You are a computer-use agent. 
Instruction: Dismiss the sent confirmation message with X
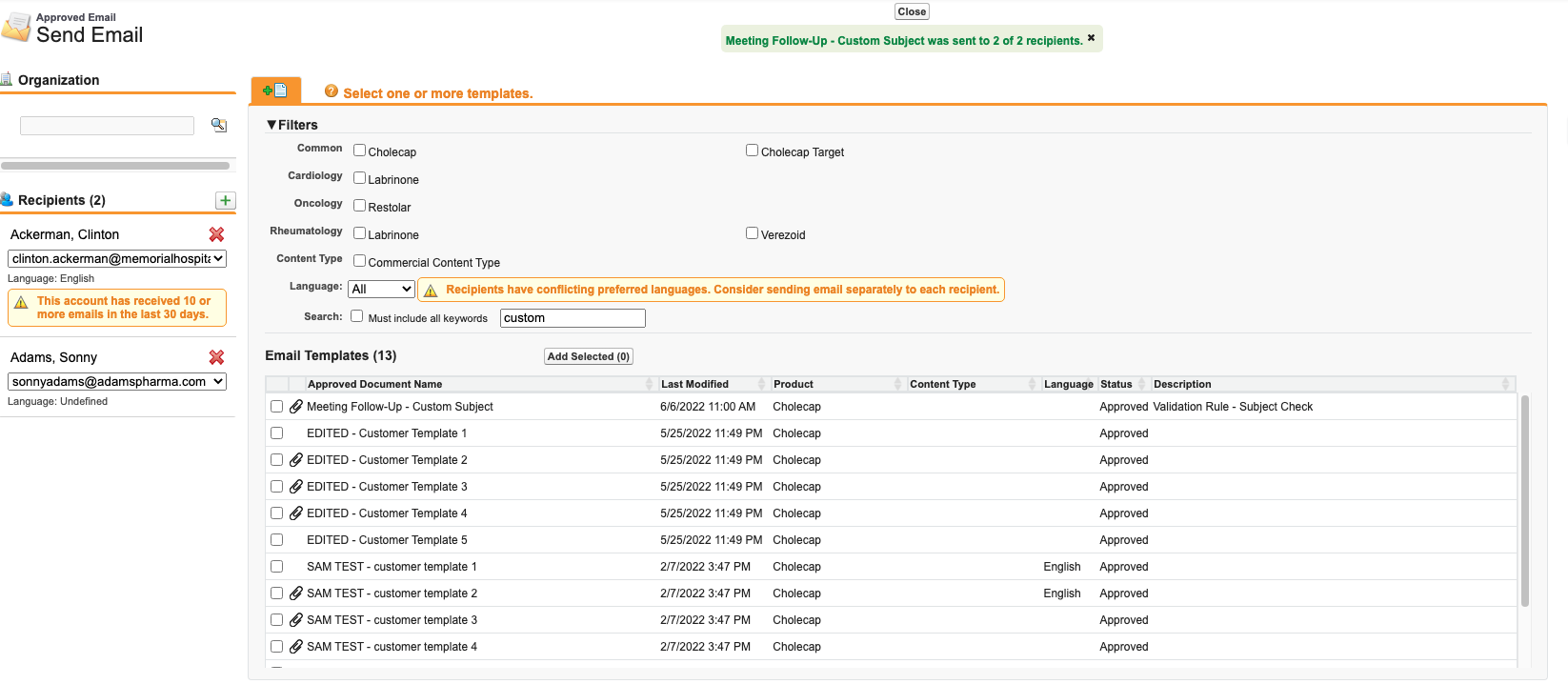pos(1092,38)
